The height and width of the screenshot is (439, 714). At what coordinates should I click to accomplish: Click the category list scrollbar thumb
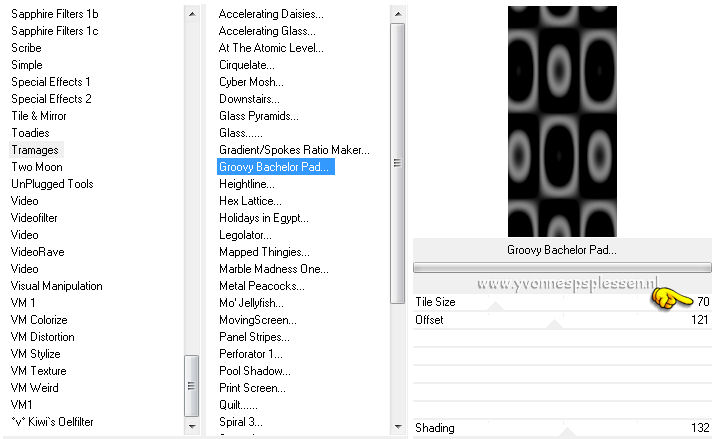192,386
